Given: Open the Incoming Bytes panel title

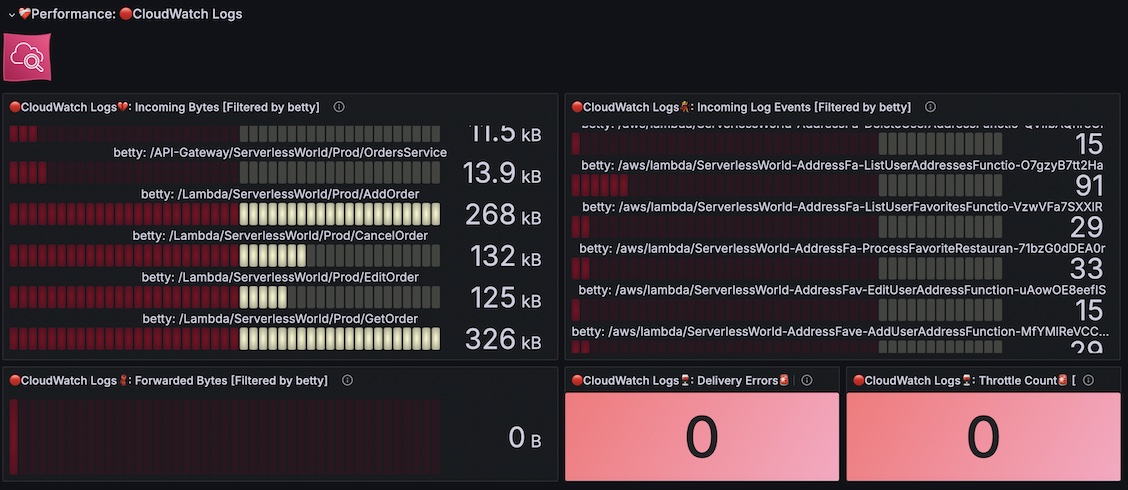Looking at the screenshot, I should click(164, 107).
